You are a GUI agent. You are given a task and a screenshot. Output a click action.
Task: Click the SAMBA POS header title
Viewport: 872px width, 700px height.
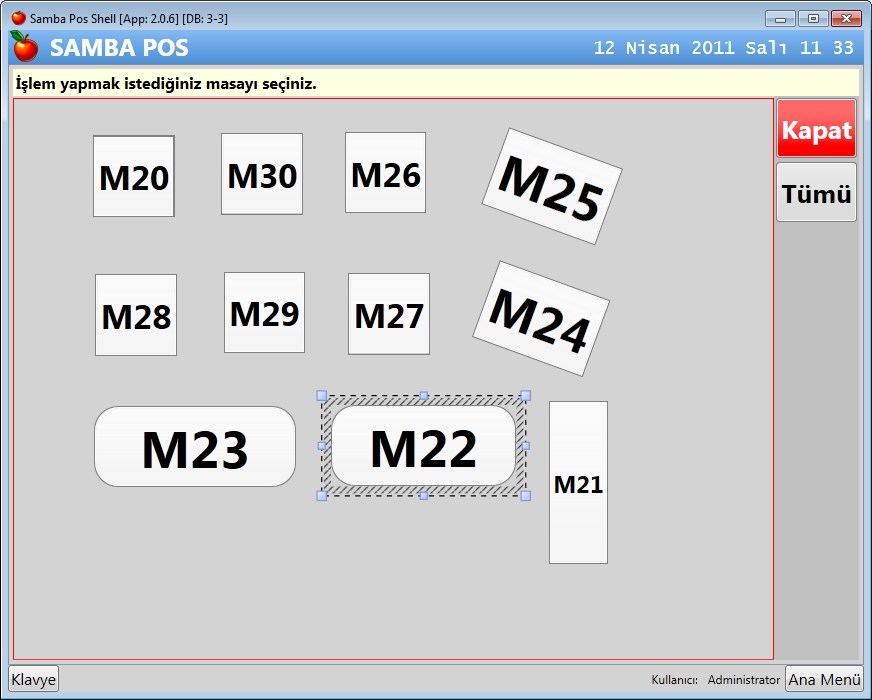(119, 48)
